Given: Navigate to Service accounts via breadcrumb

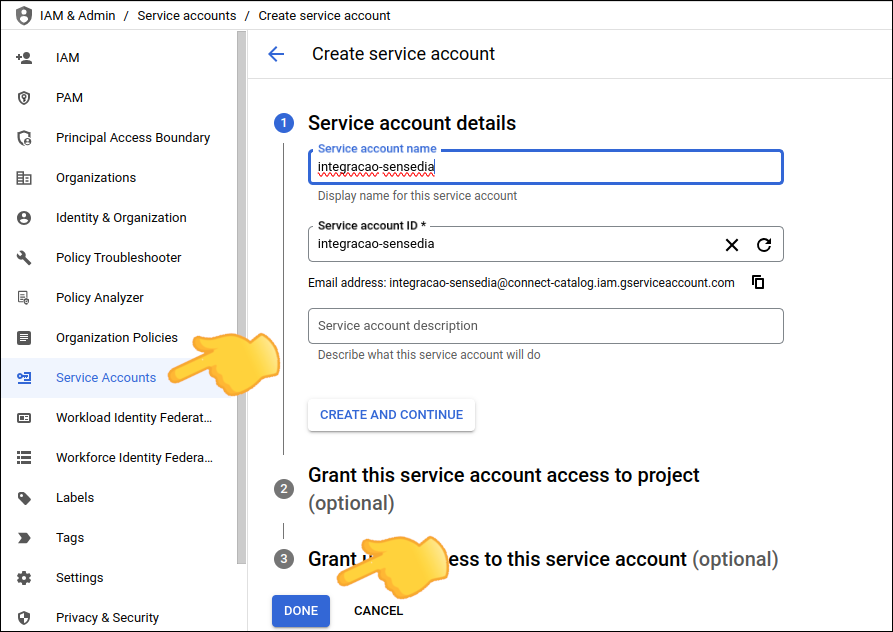Looking at the screenshot, I should 186,15.
